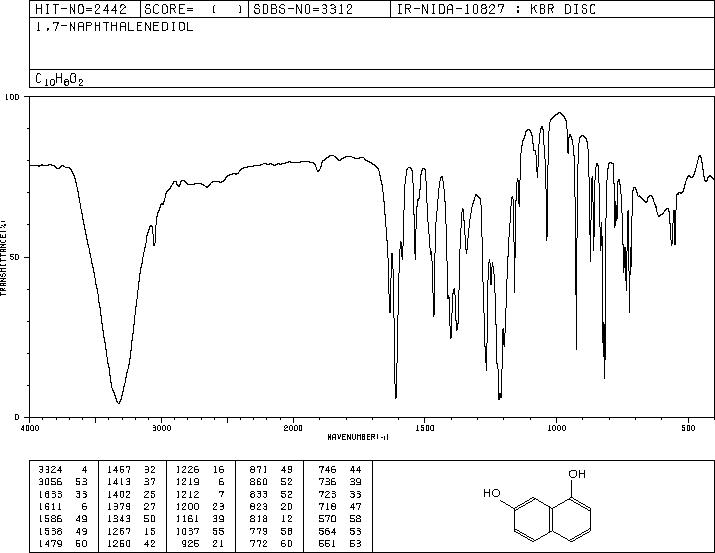Viewport: 715px width, 553px height.
Task: Click the 1402 peak entry in table
Action: pos(132,494)
